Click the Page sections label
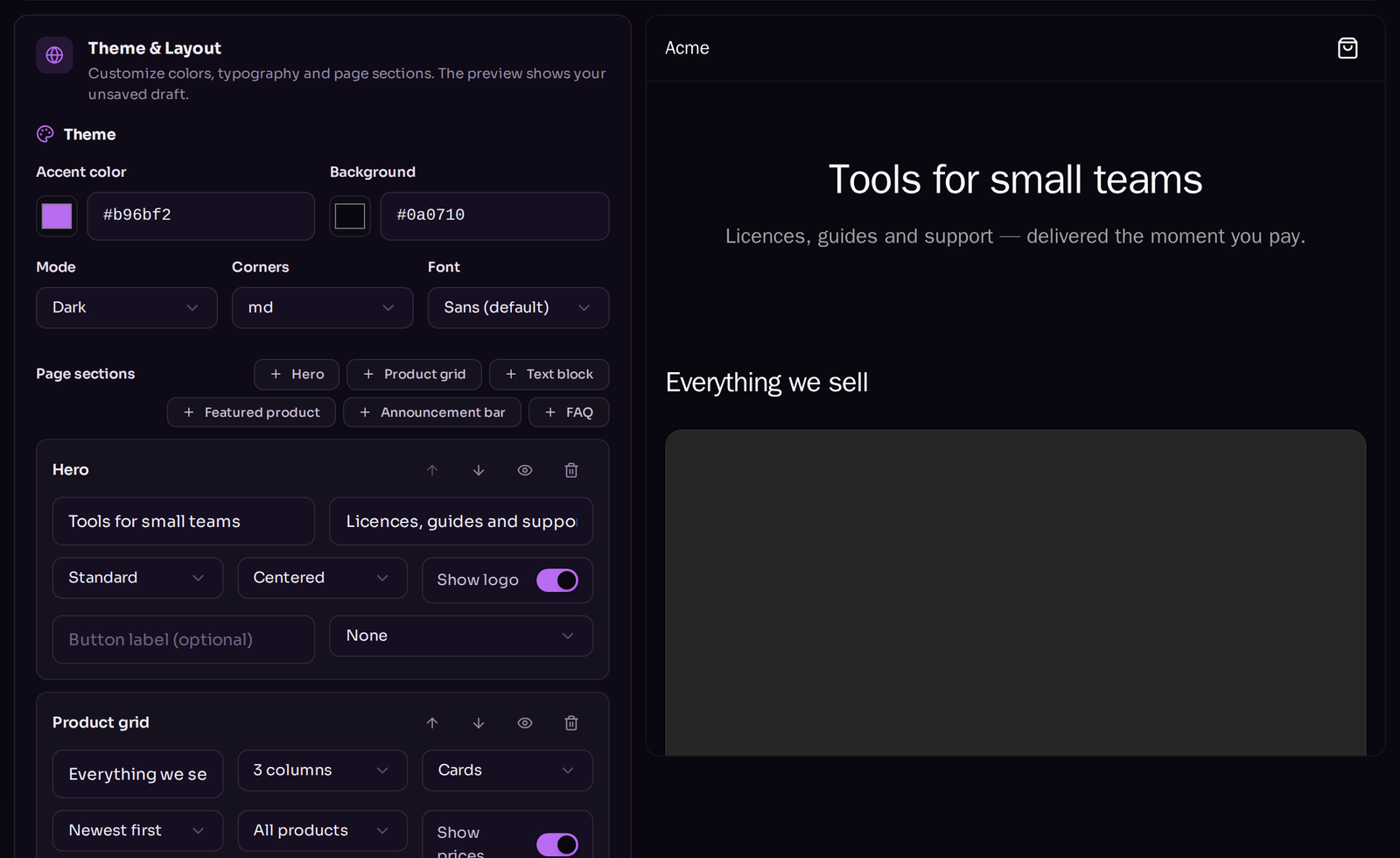The height and width of the screenshot is (858, 1400). point(86,374)
